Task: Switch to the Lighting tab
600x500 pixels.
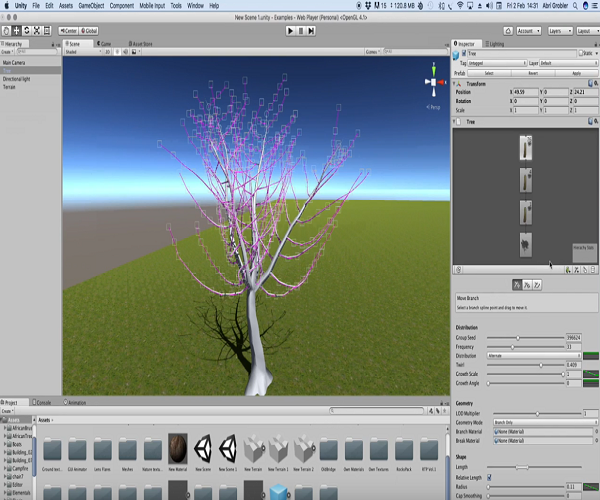Action: coord(495,44)
